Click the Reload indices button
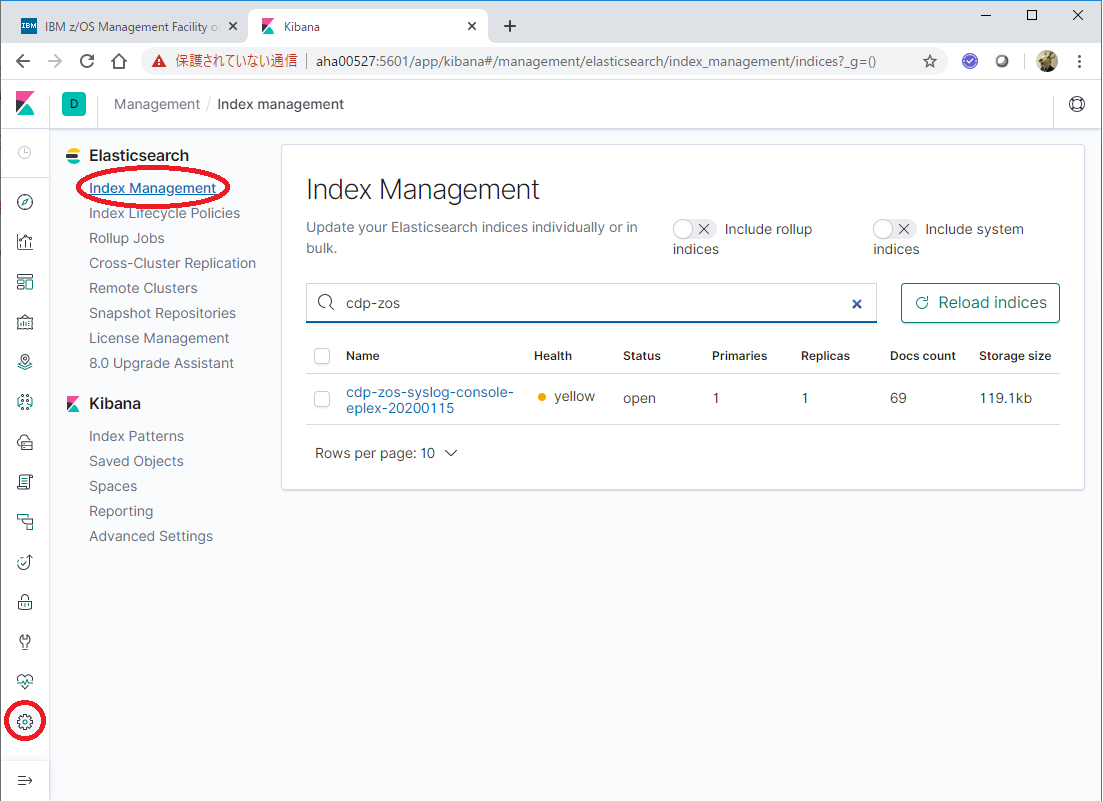Screen dimensions: 1103x801 click(x=980, y=303)
